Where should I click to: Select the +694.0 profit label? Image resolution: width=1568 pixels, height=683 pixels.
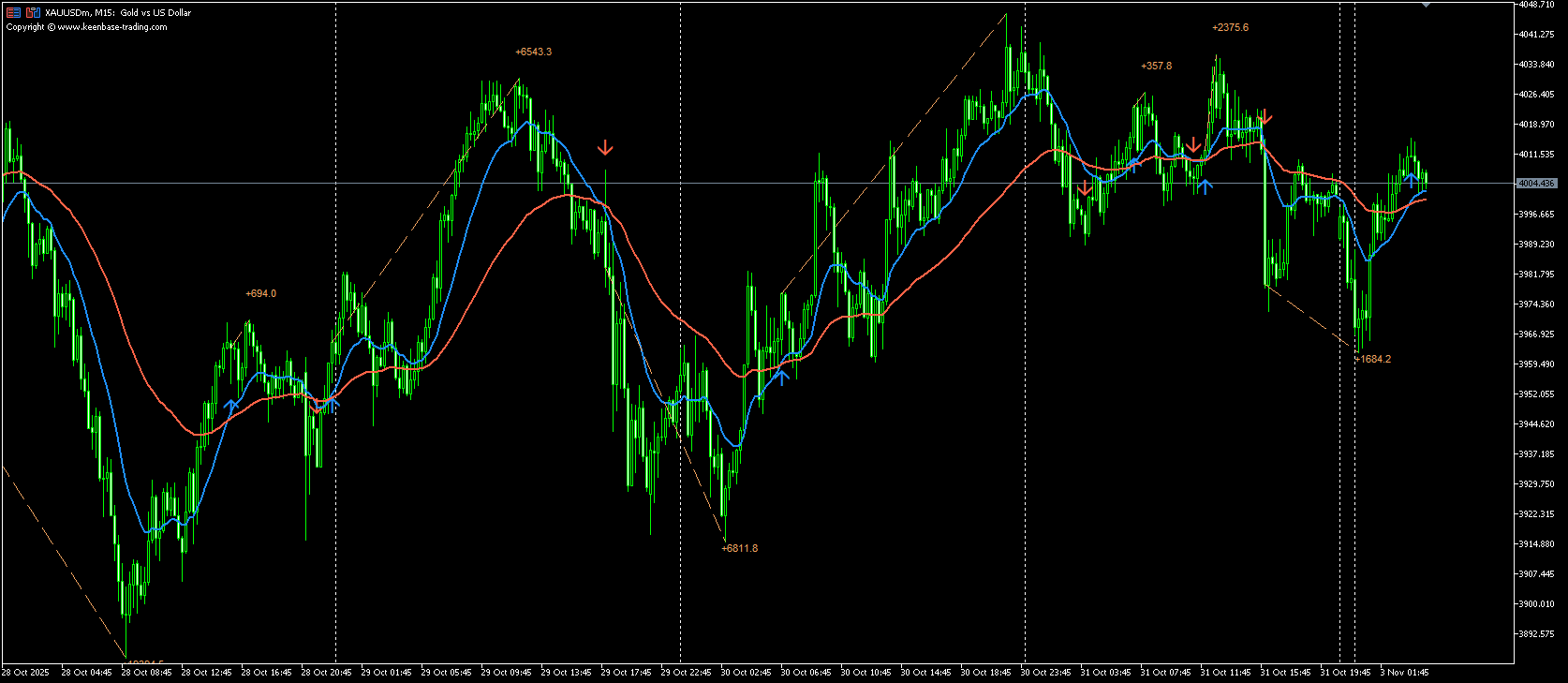point(261,293)
